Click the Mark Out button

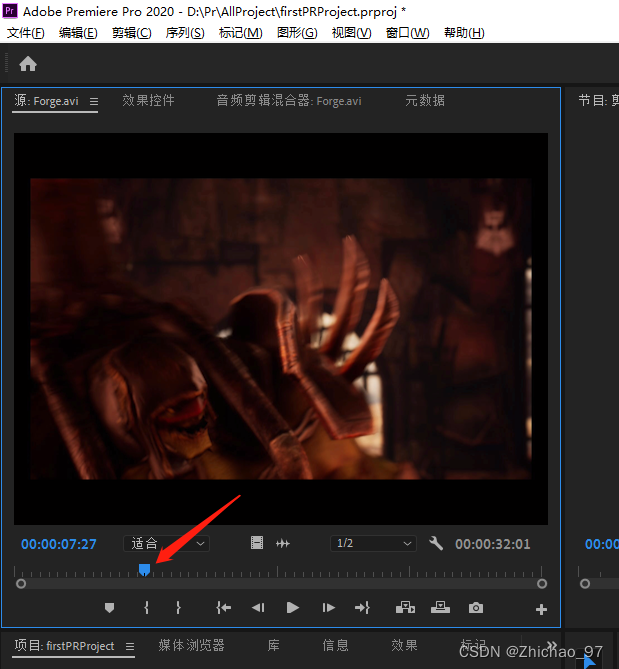coord(178,608)
